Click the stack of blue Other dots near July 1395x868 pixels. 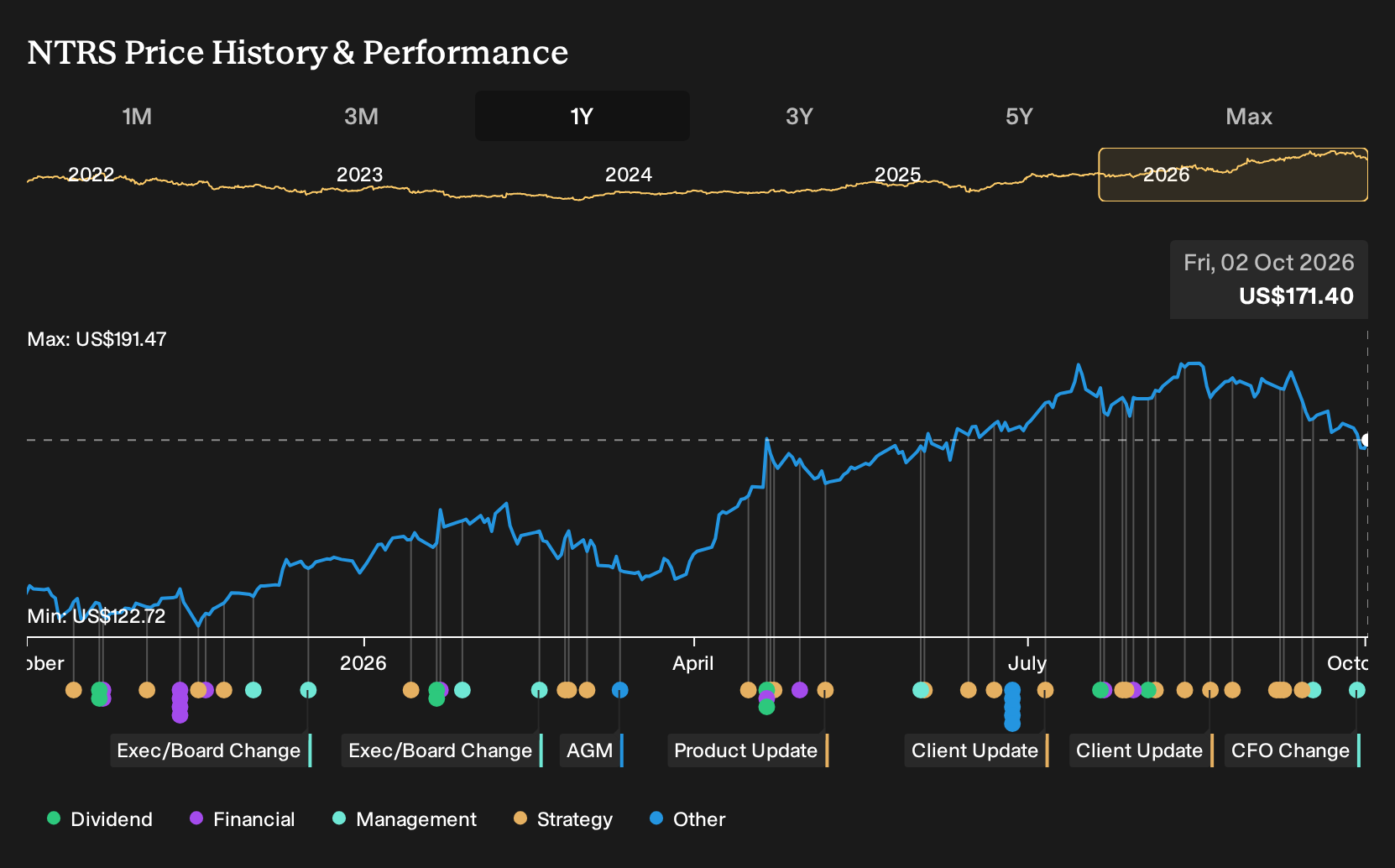[x=1012, y=706]
